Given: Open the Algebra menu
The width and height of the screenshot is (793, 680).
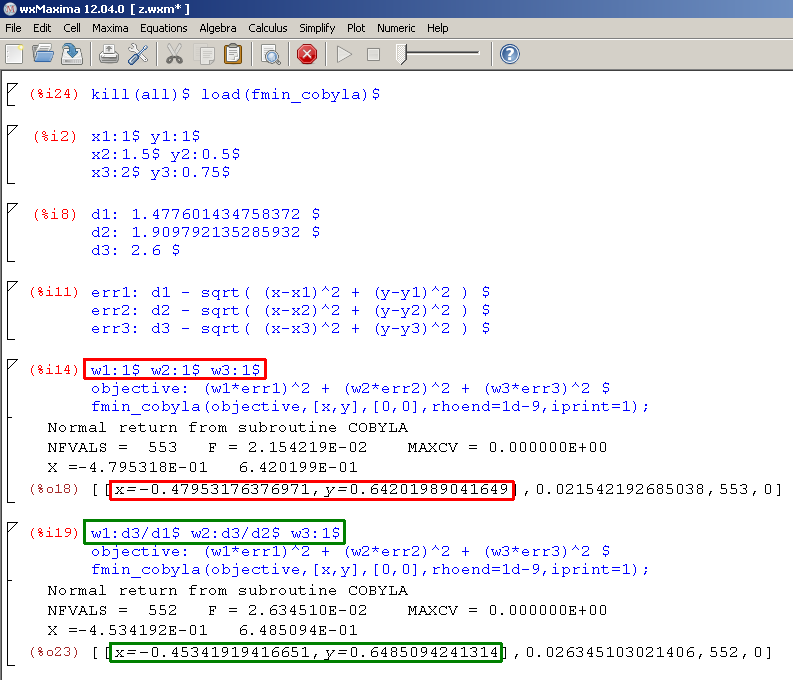Looking at the screenshot, I should (217, 28).
